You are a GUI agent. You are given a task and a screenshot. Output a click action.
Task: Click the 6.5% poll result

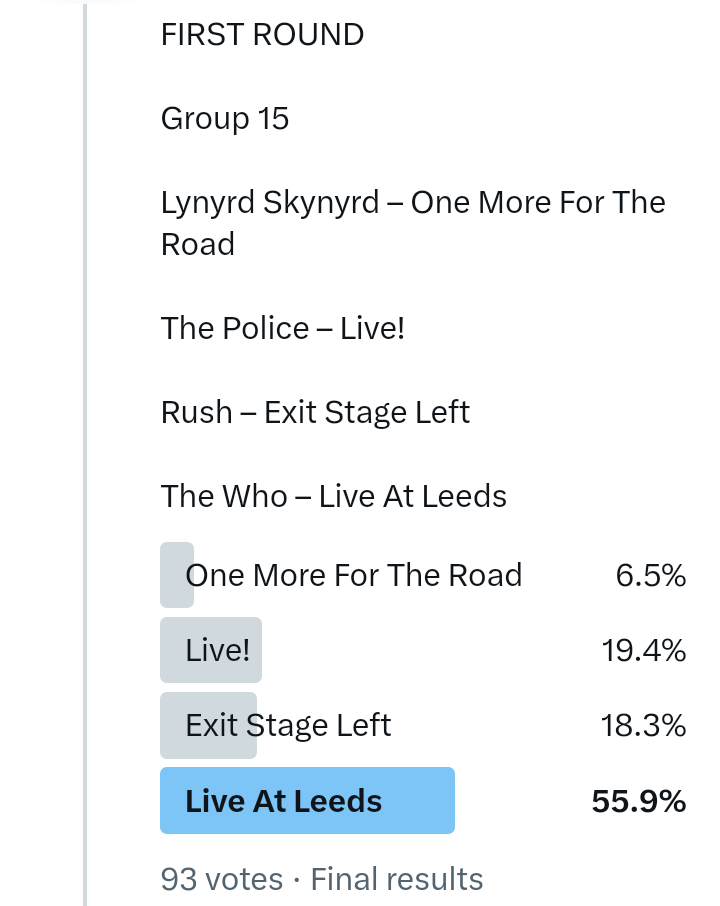[x=651, y=575]
